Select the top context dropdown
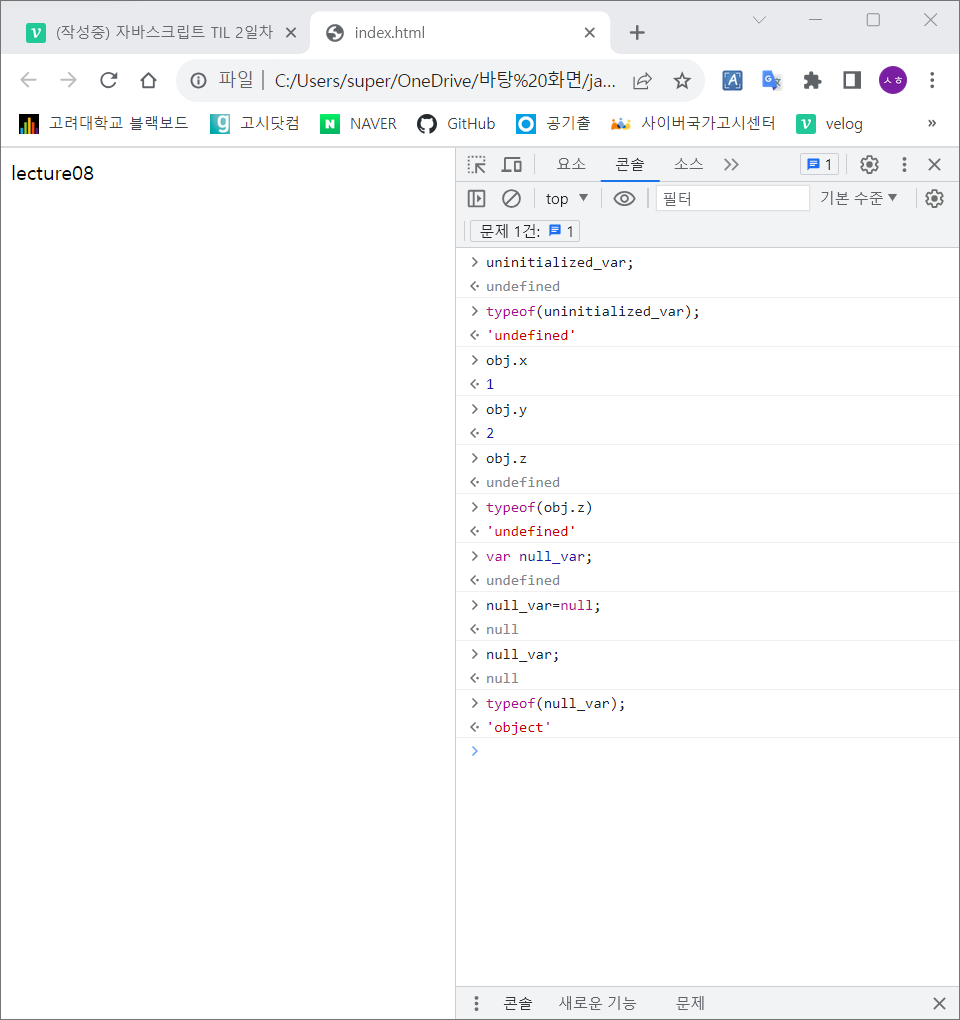Screen dimensions: 960x1020 tap(567, 198)
